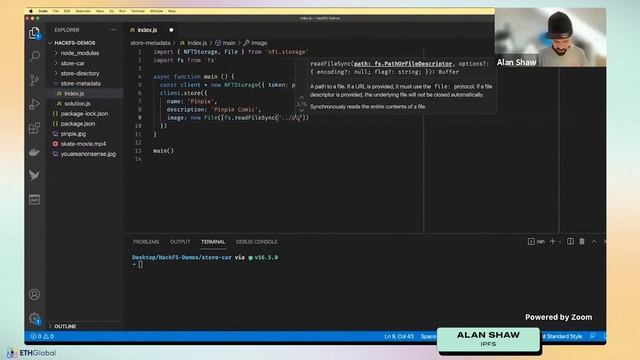Click the Spaces indentation status item
The width and height of the screenshot is (640, 360).
coord(429,336)
